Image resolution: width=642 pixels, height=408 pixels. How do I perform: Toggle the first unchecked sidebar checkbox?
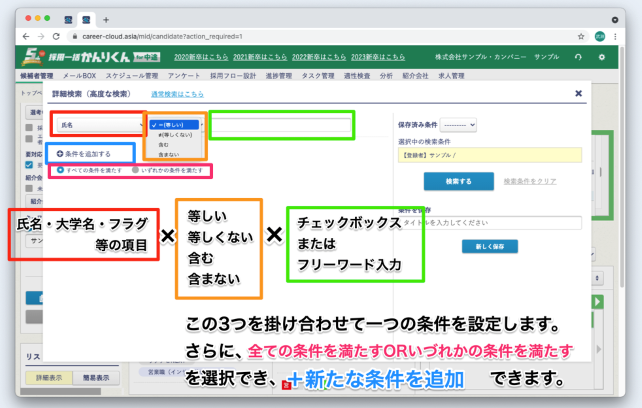pyautogui.click(x=29, y=127)
